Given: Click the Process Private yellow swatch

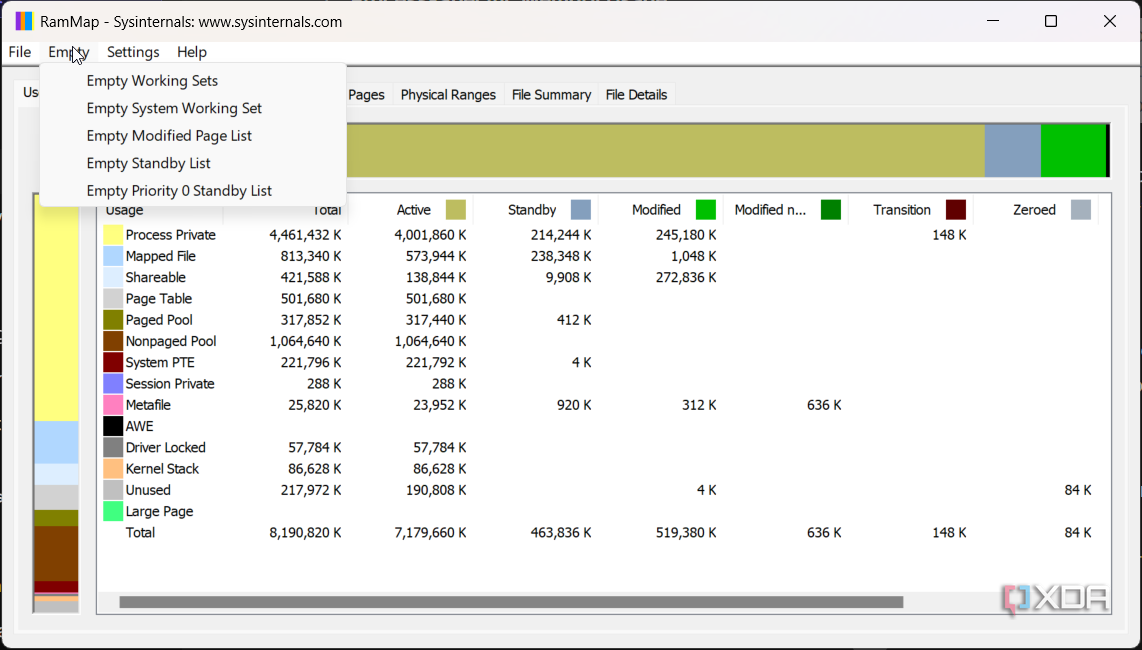Looking at the screenshot, I should (x=113, y=235).
